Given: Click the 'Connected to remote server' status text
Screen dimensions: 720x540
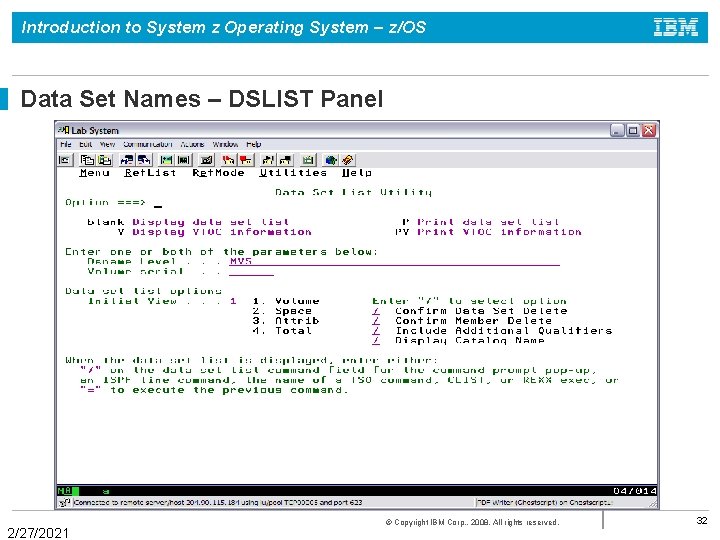Looking at the screenshot, I should (218, 503).
